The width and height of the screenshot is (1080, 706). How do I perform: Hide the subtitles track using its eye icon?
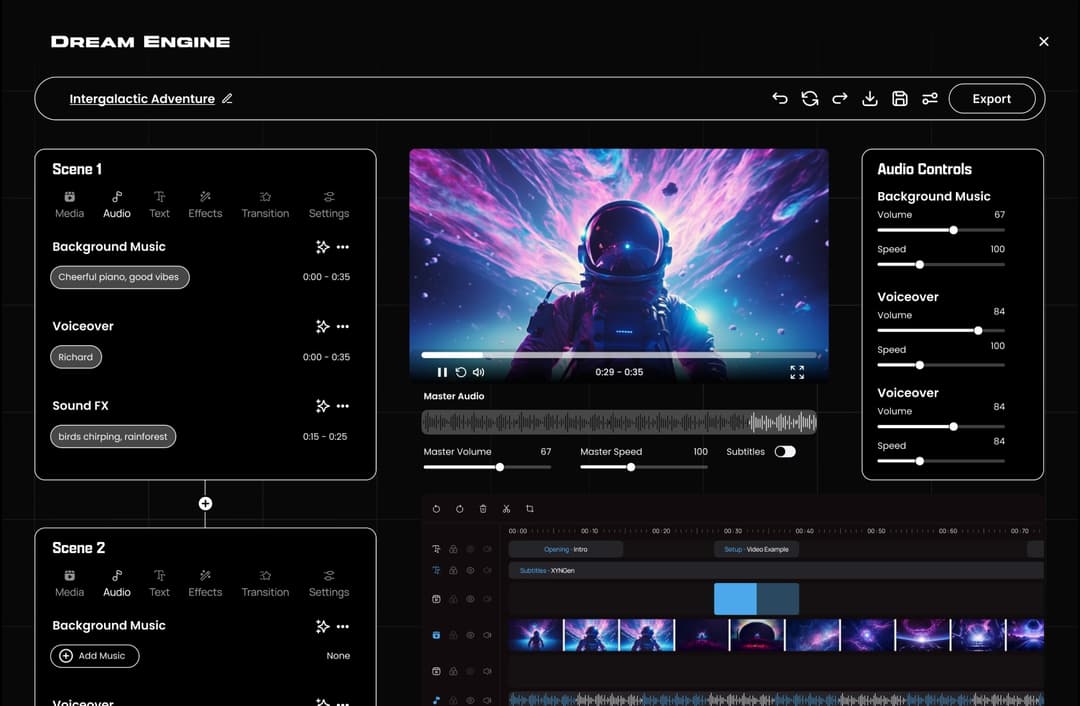tap(469, 570)
